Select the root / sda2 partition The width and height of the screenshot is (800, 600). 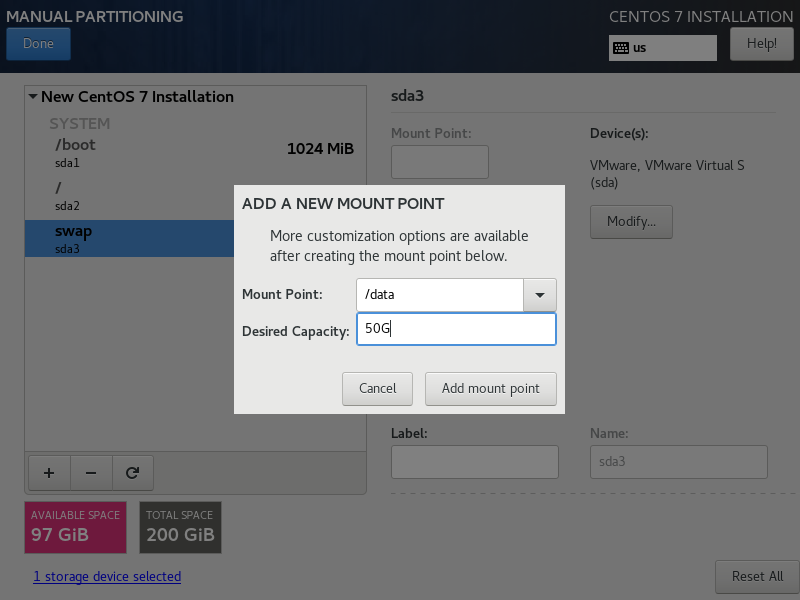130,194
